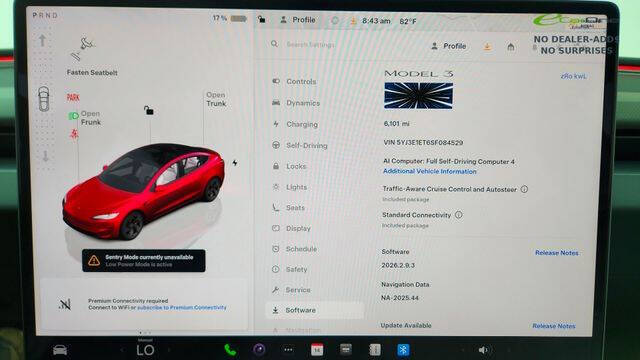Open the Display settings menu
Image resolution: width=640 pixels, height=360 pixels.
pos(291,228)
